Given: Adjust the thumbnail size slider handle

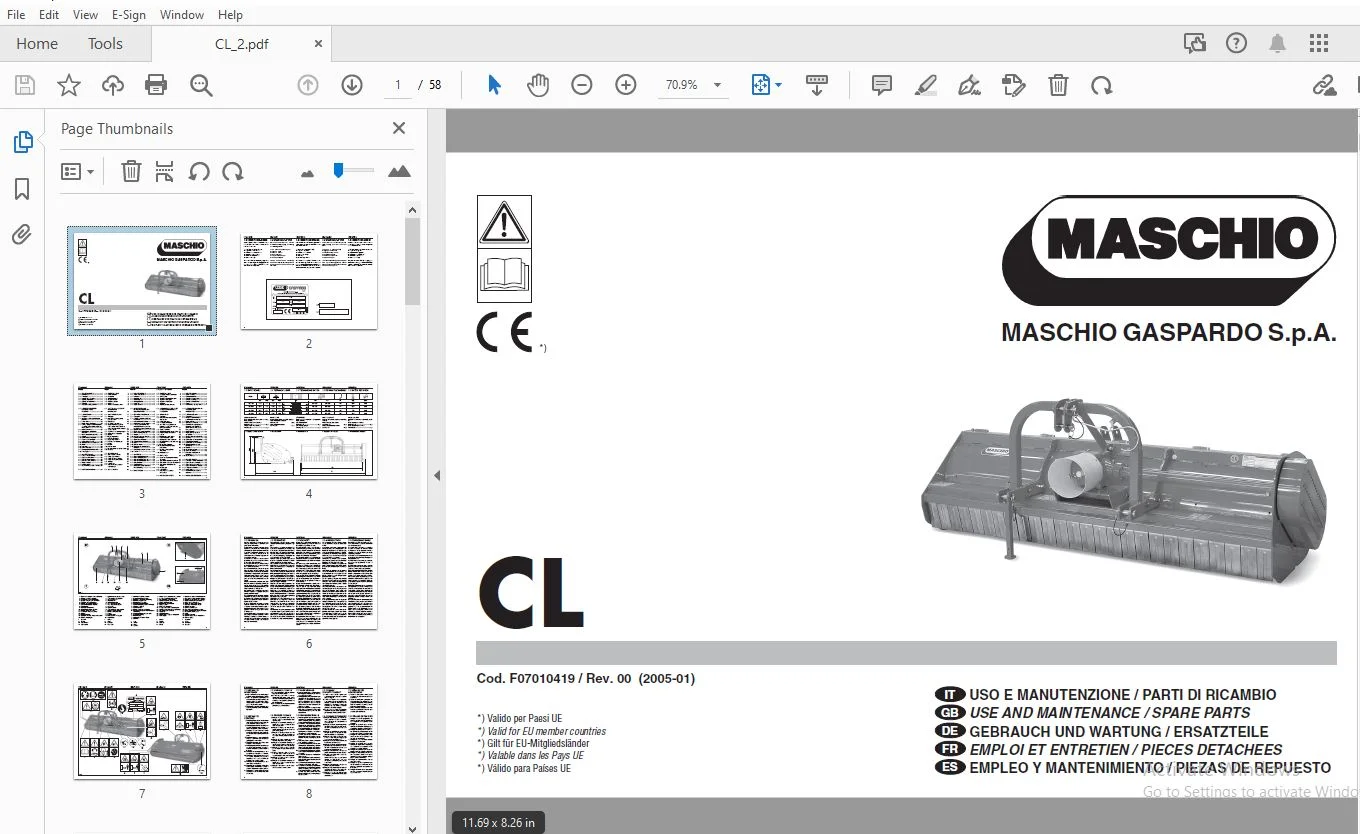Looking at the screenshot, I should coord(339,170).
